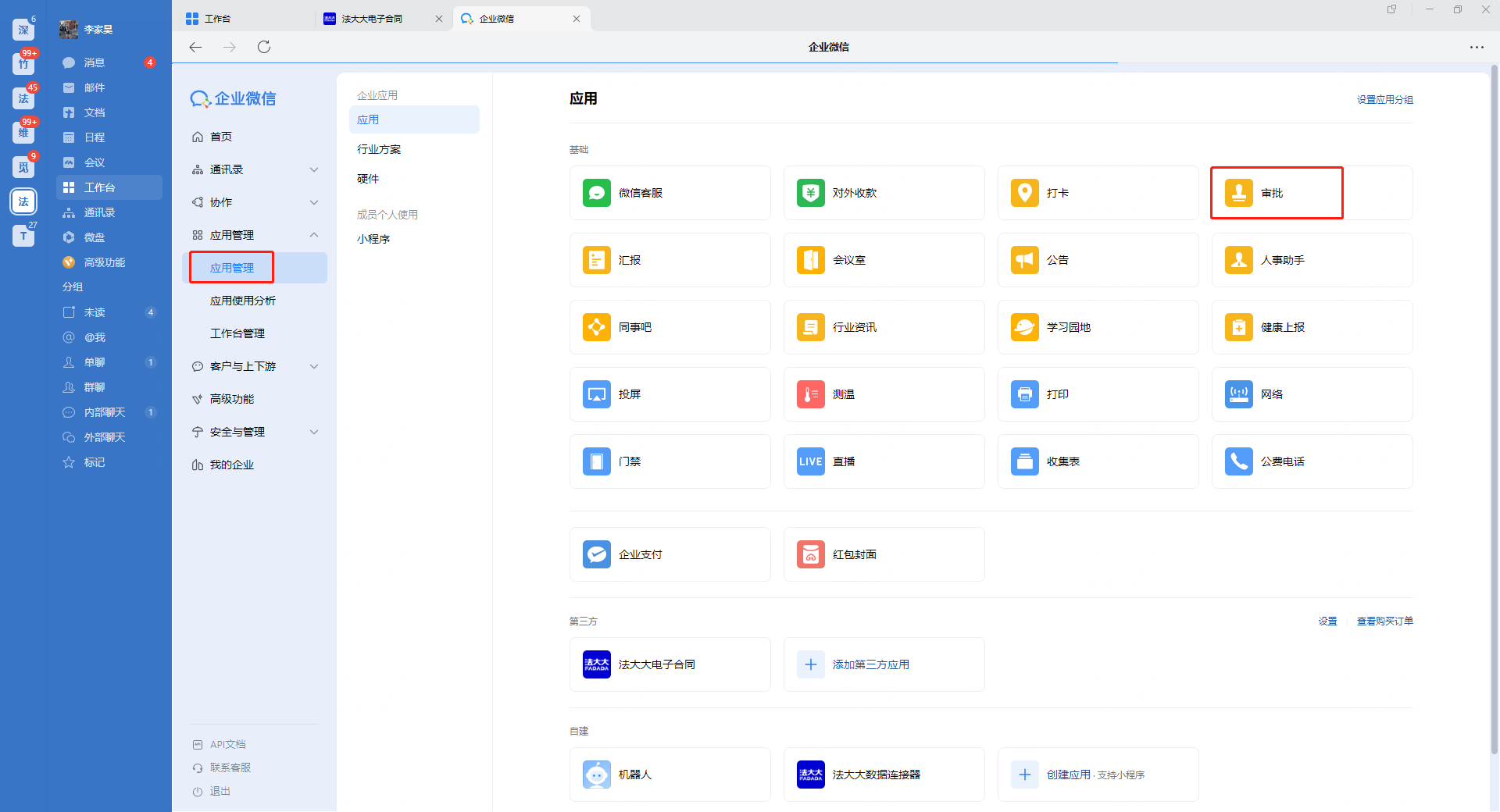Expand the 客户与上下游 section
Image resolution: width=1500 pixels, height=812 pixels.
(x=314, y=366)
